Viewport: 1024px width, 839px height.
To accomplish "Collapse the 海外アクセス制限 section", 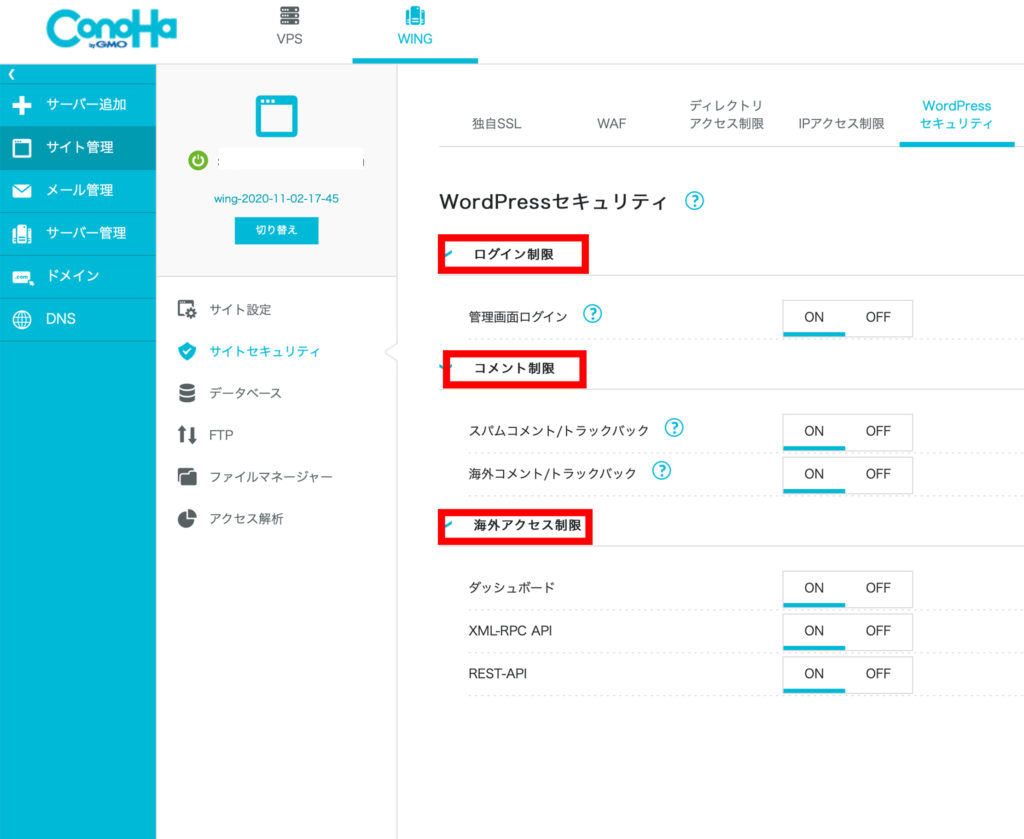I will (x=515, y=526).
